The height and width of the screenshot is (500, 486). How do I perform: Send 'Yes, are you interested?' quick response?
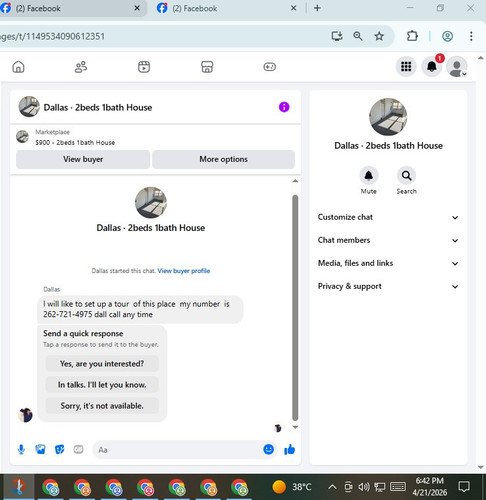(102, 364)
